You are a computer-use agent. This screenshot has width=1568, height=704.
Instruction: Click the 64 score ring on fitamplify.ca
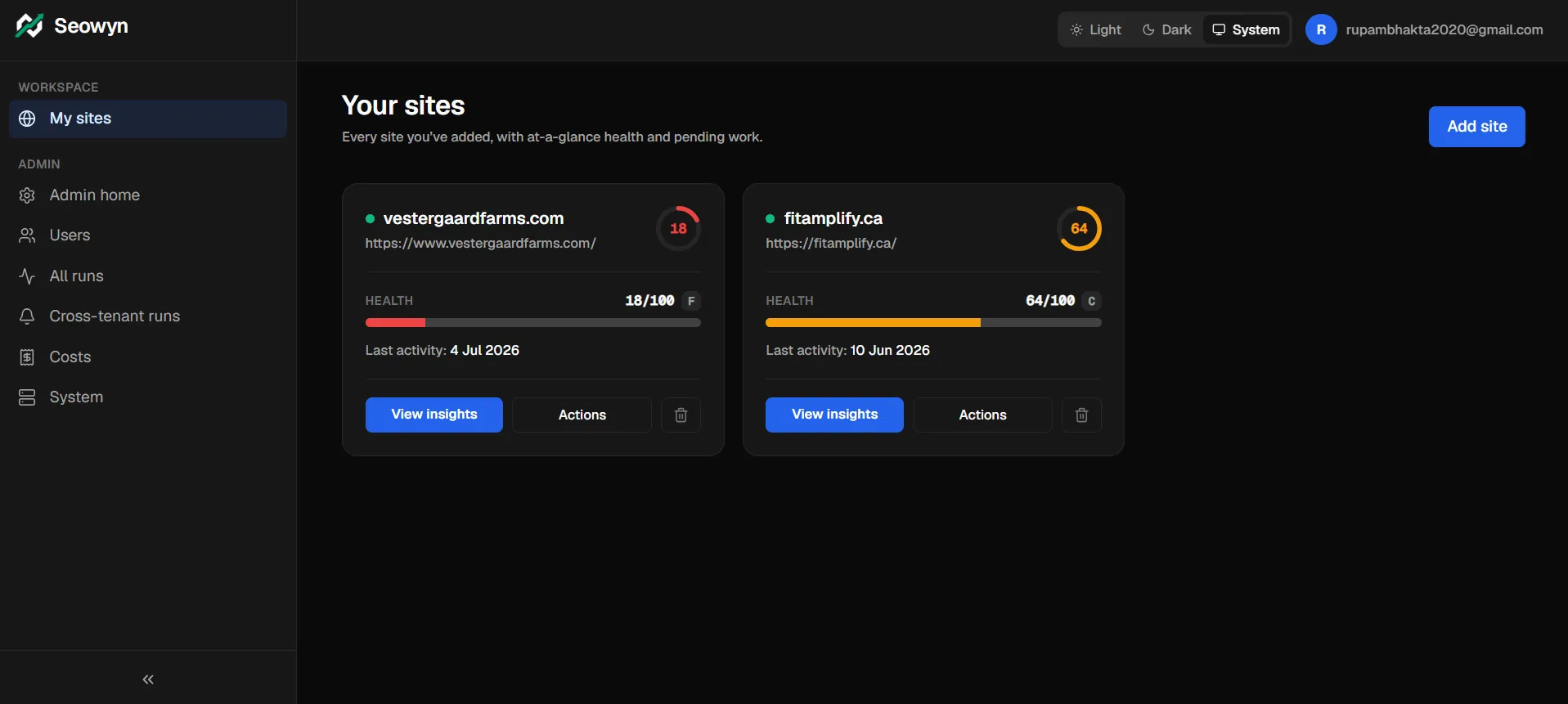pyautogui.click(x=1079, y=228)
